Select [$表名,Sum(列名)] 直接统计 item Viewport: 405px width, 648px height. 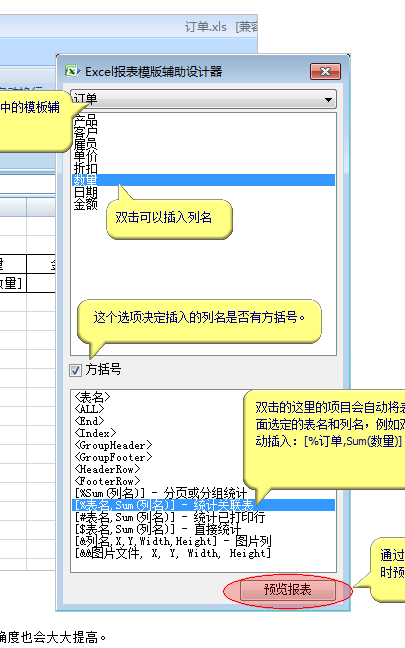(x=157, y=529)
